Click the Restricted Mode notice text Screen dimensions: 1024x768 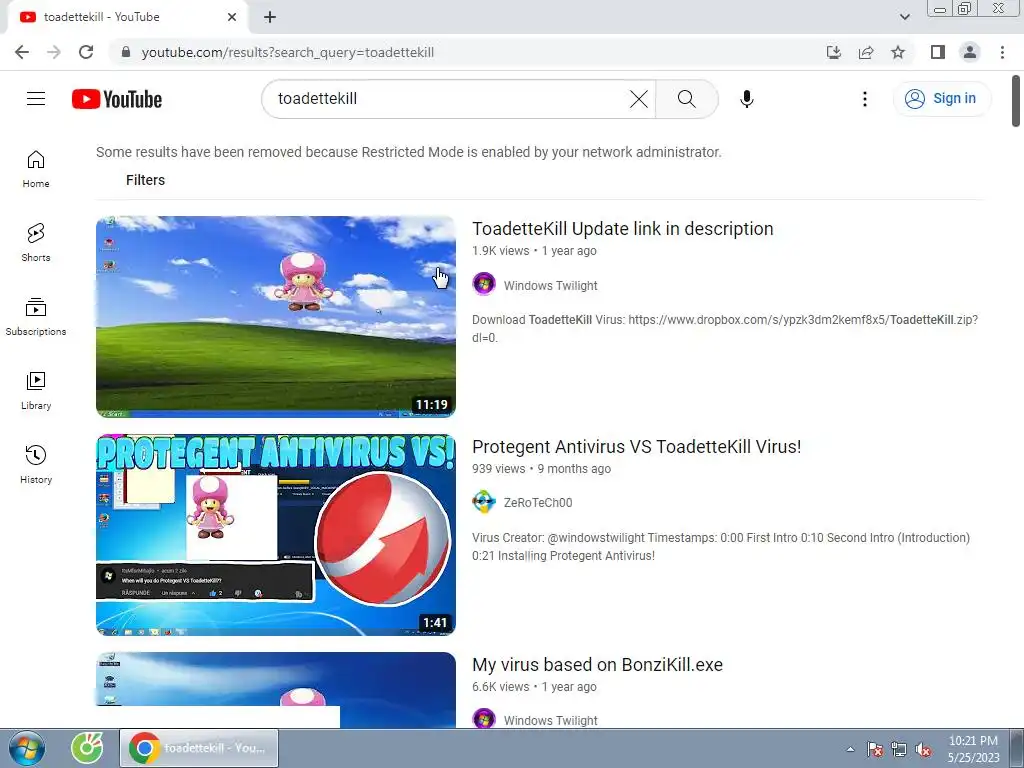tap(409, 152)
